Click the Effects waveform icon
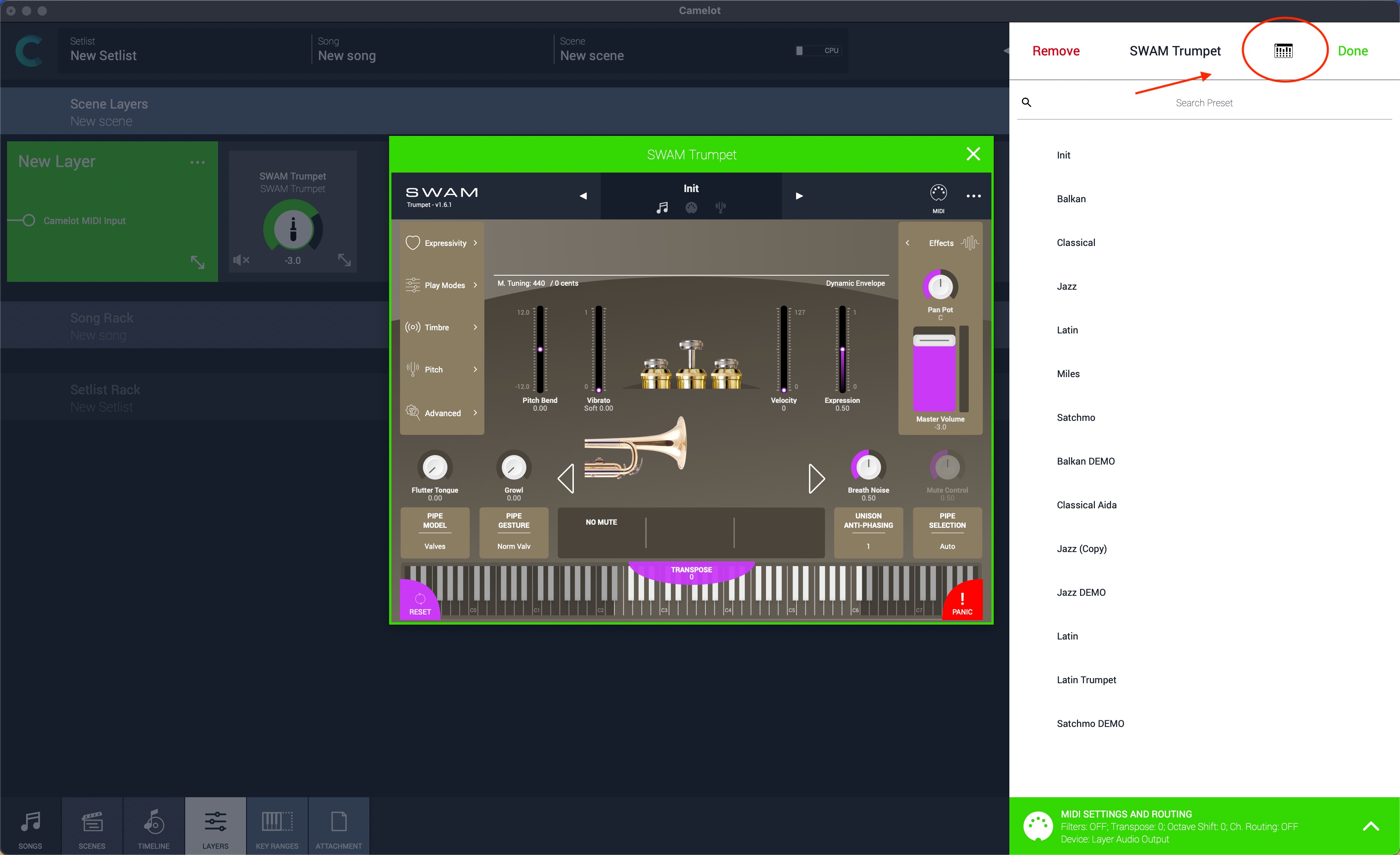The height and width of the screenshot is (855, 1400). click(970, 243)
